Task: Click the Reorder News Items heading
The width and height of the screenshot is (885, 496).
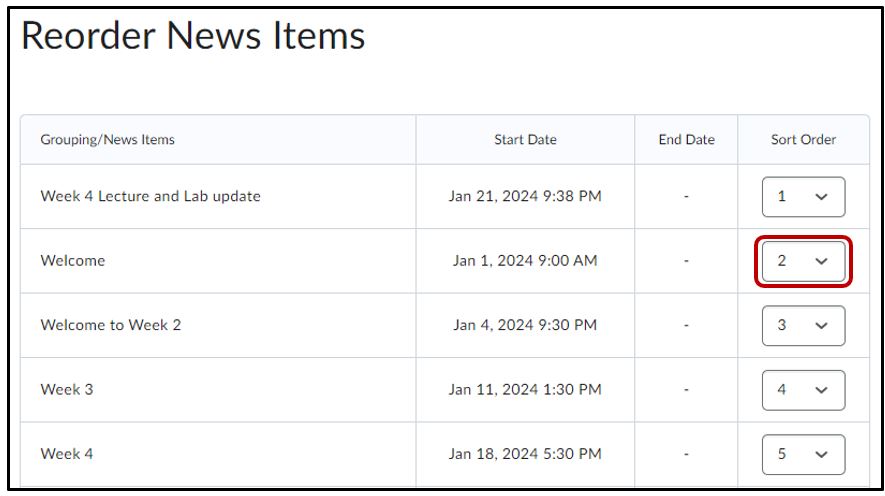Action: pos(193,37)
